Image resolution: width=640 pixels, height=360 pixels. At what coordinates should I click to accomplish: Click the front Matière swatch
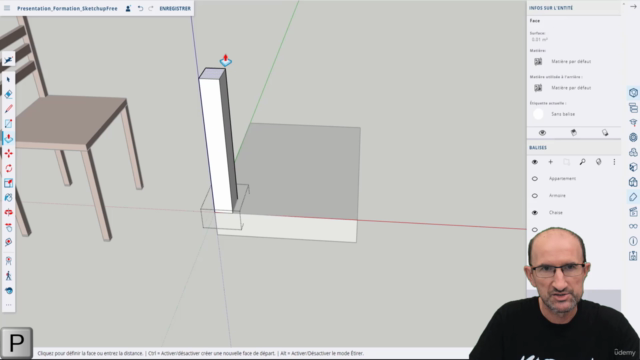pyautogui.click(x=538, y=61)
